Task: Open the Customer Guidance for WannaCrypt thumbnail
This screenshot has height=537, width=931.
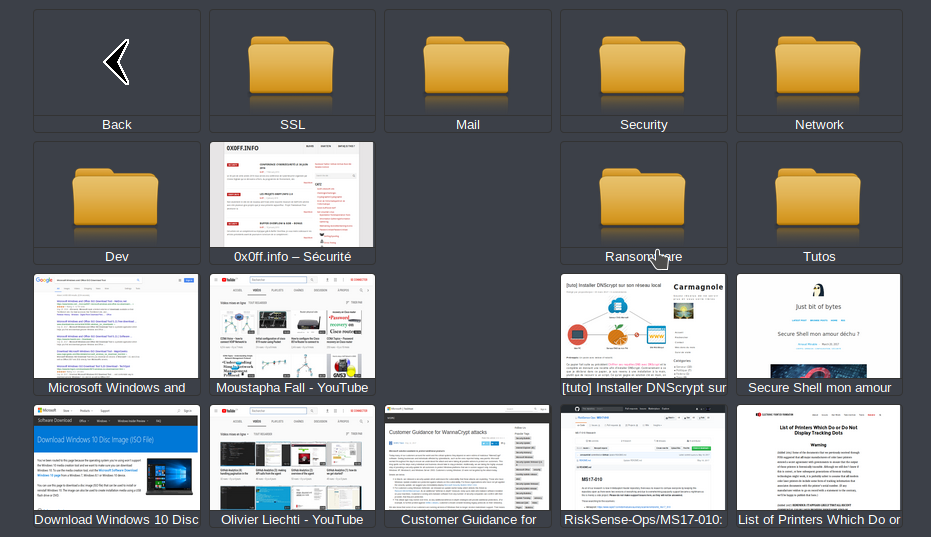Action: 467,457
